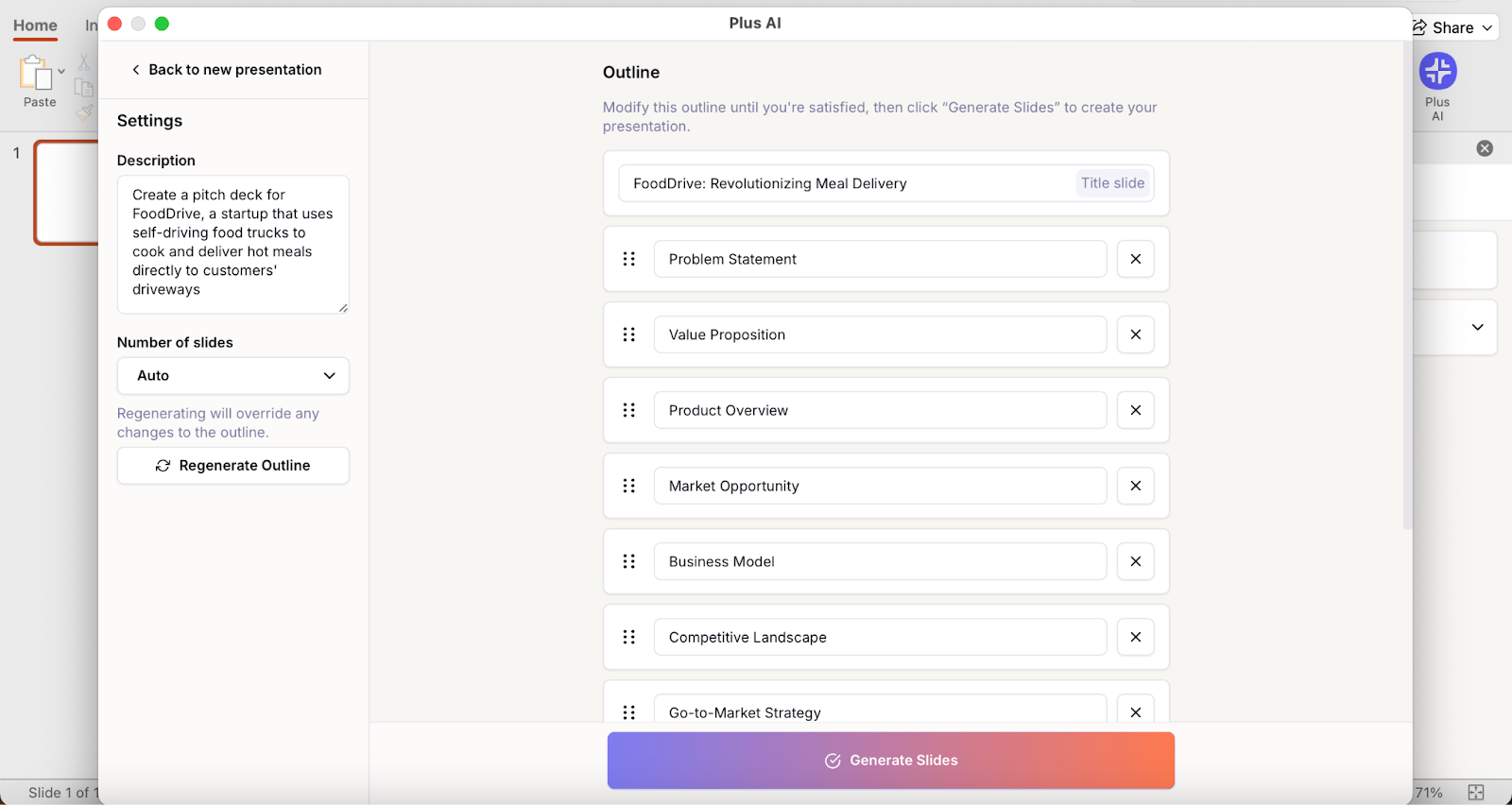Click the Plus AI ribbon icon
1512x805 pixels.
coord(1437,72)
